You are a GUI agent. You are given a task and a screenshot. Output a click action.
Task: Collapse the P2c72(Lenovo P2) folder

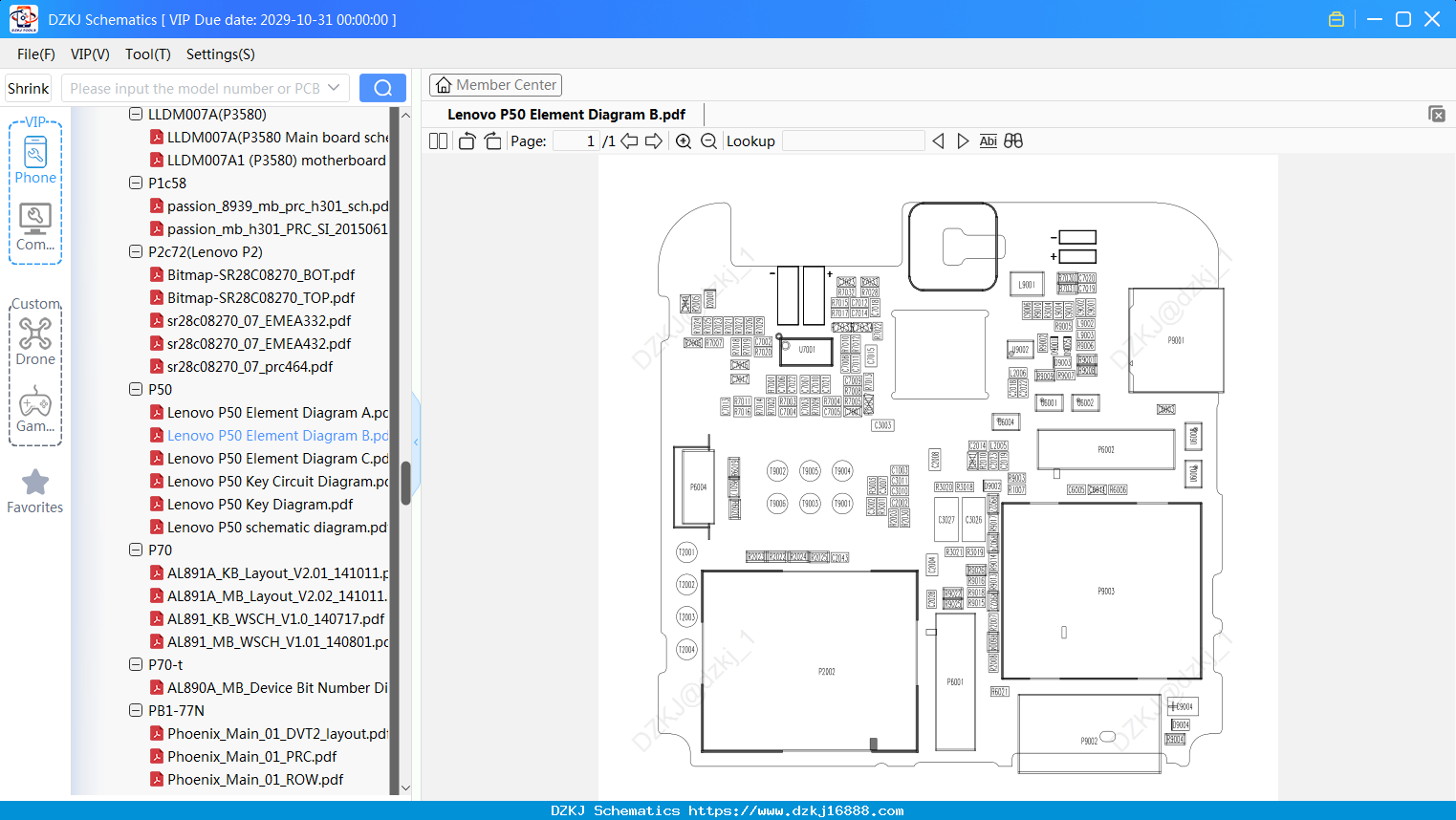click(136, 252)
